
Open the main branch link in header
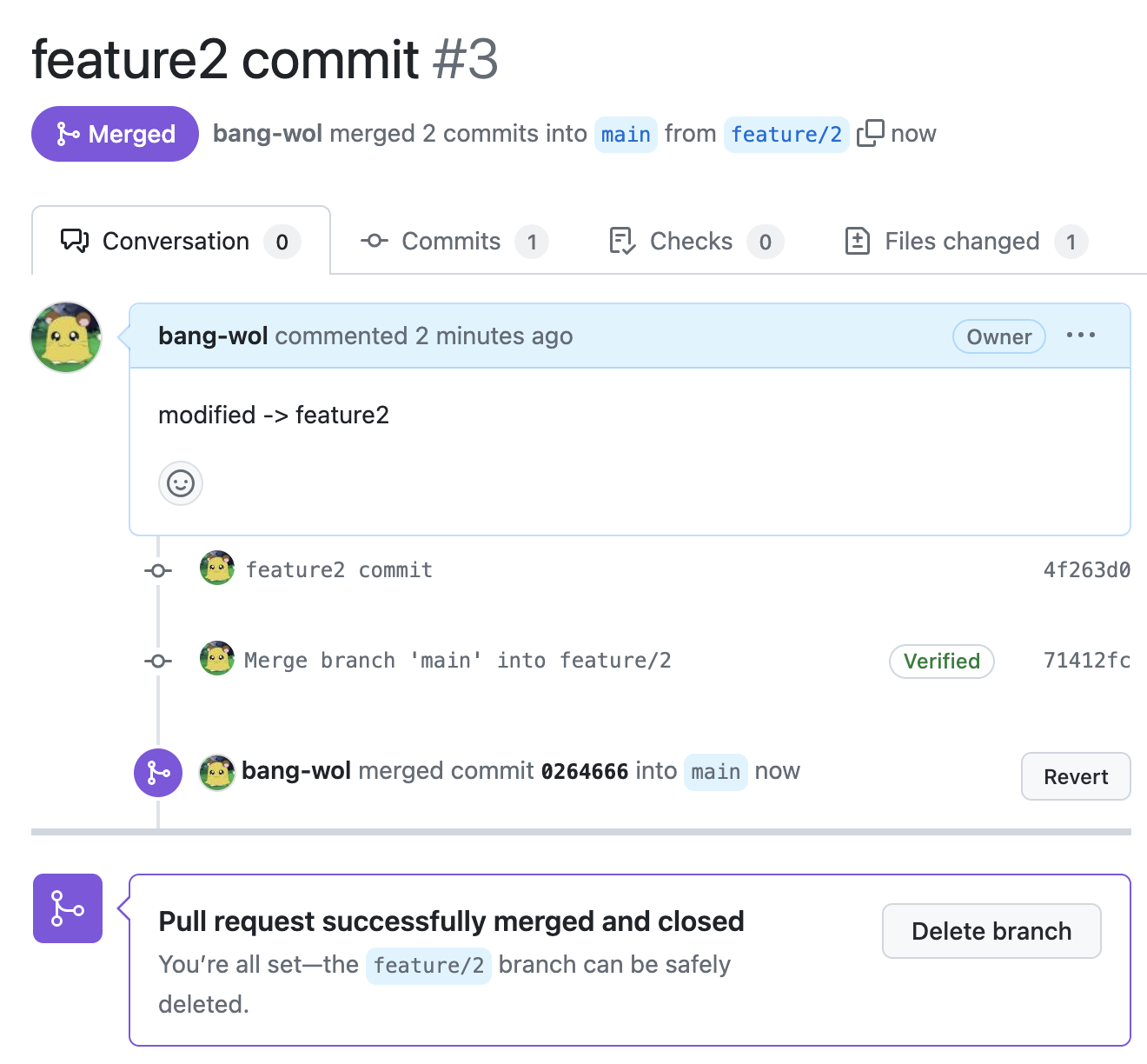coord(626,135)
